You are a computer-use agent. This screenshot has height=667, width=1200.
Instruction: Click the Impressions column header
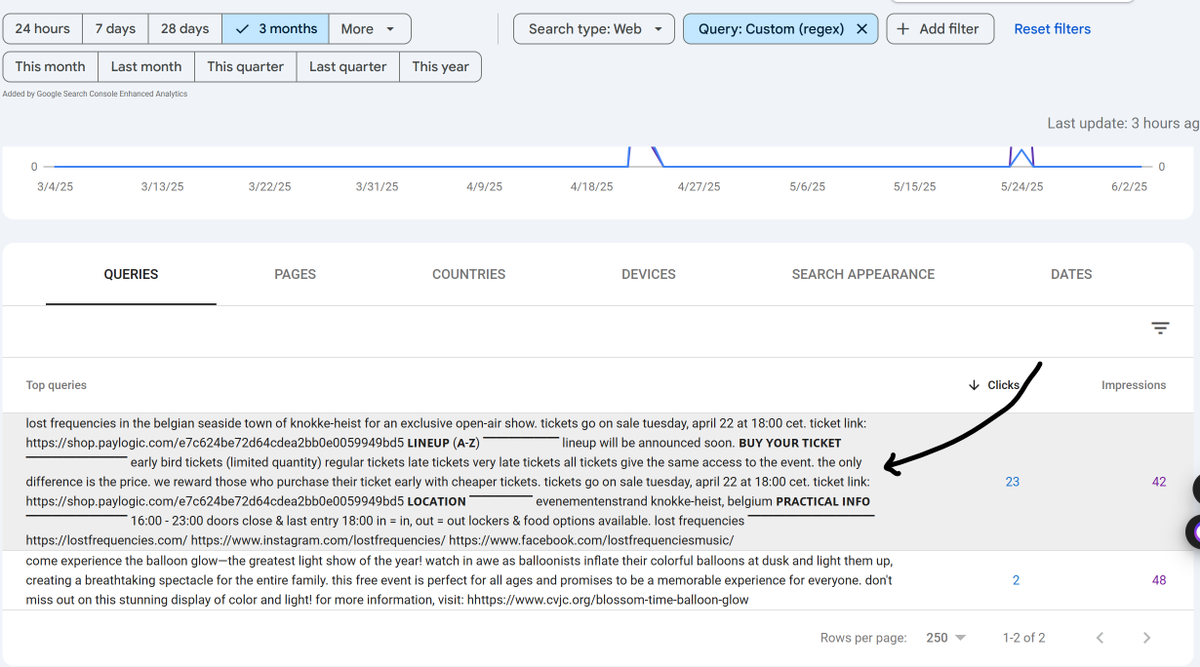[x=1133, y=385]
